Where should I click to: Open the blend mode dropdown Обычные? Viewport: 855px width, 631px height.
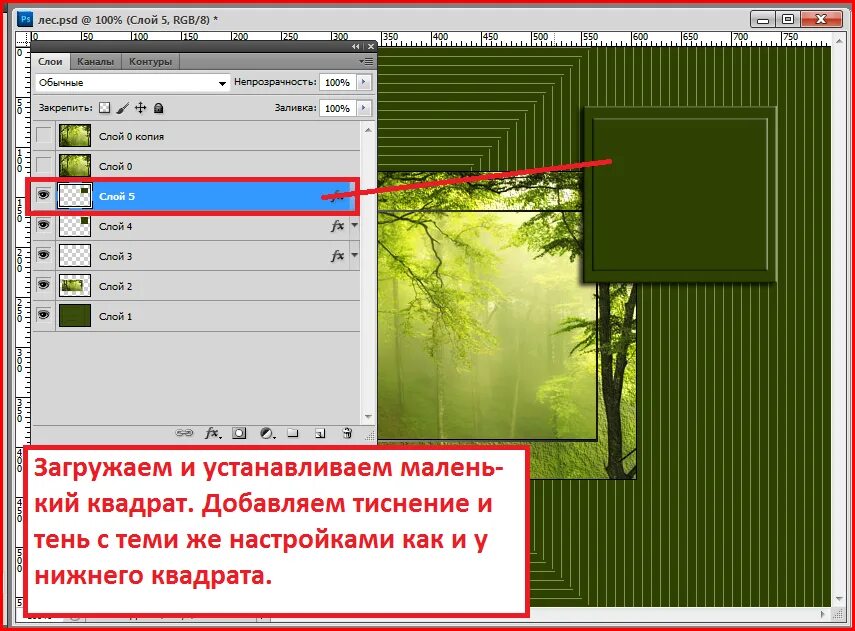click(132, 83)
